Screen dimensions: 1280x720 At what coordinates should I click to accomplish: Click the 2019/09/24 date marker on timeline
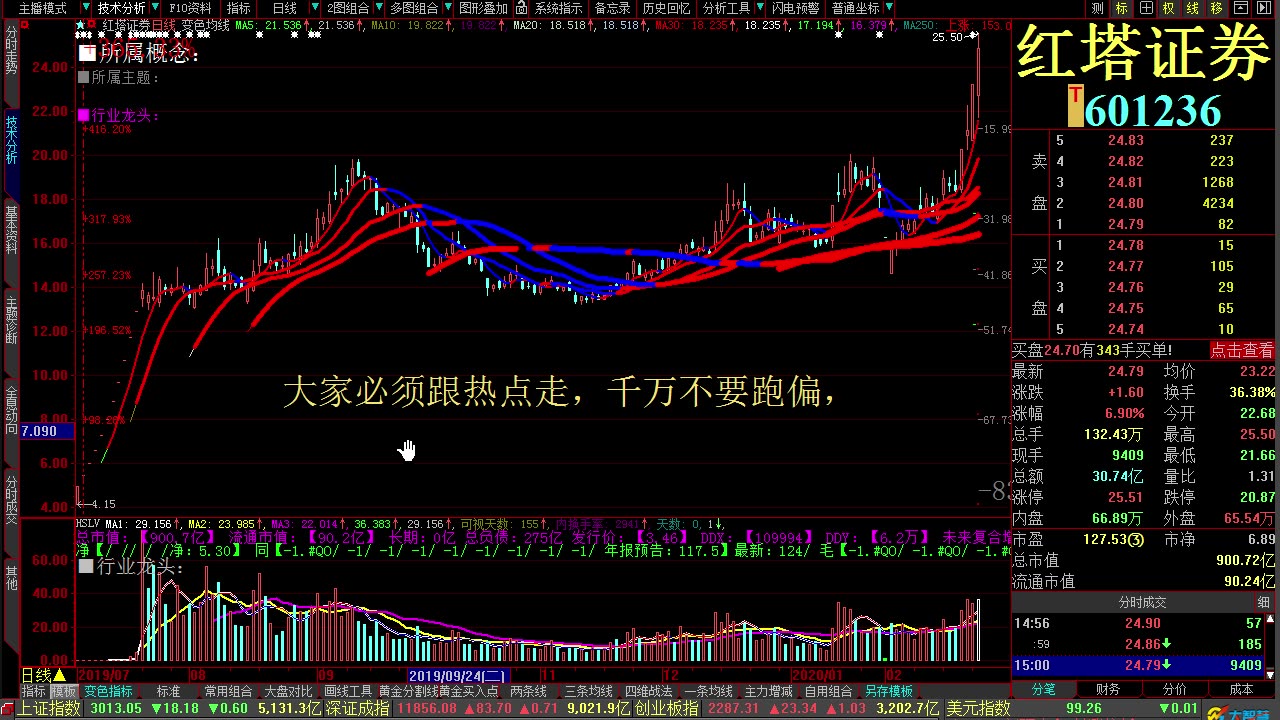coord(459,676)
